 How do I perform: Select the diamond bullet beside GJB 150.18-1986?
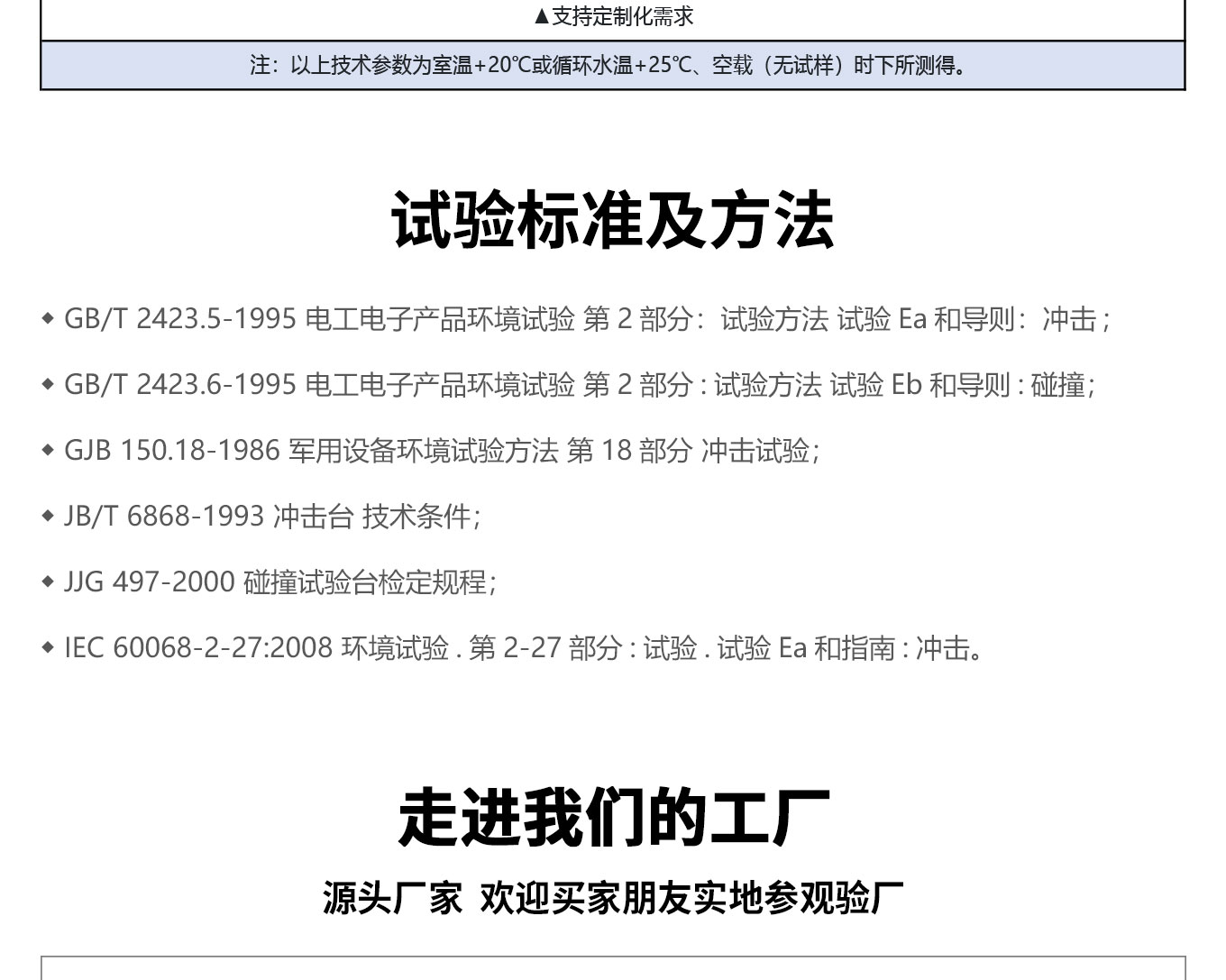click(49, 451)
